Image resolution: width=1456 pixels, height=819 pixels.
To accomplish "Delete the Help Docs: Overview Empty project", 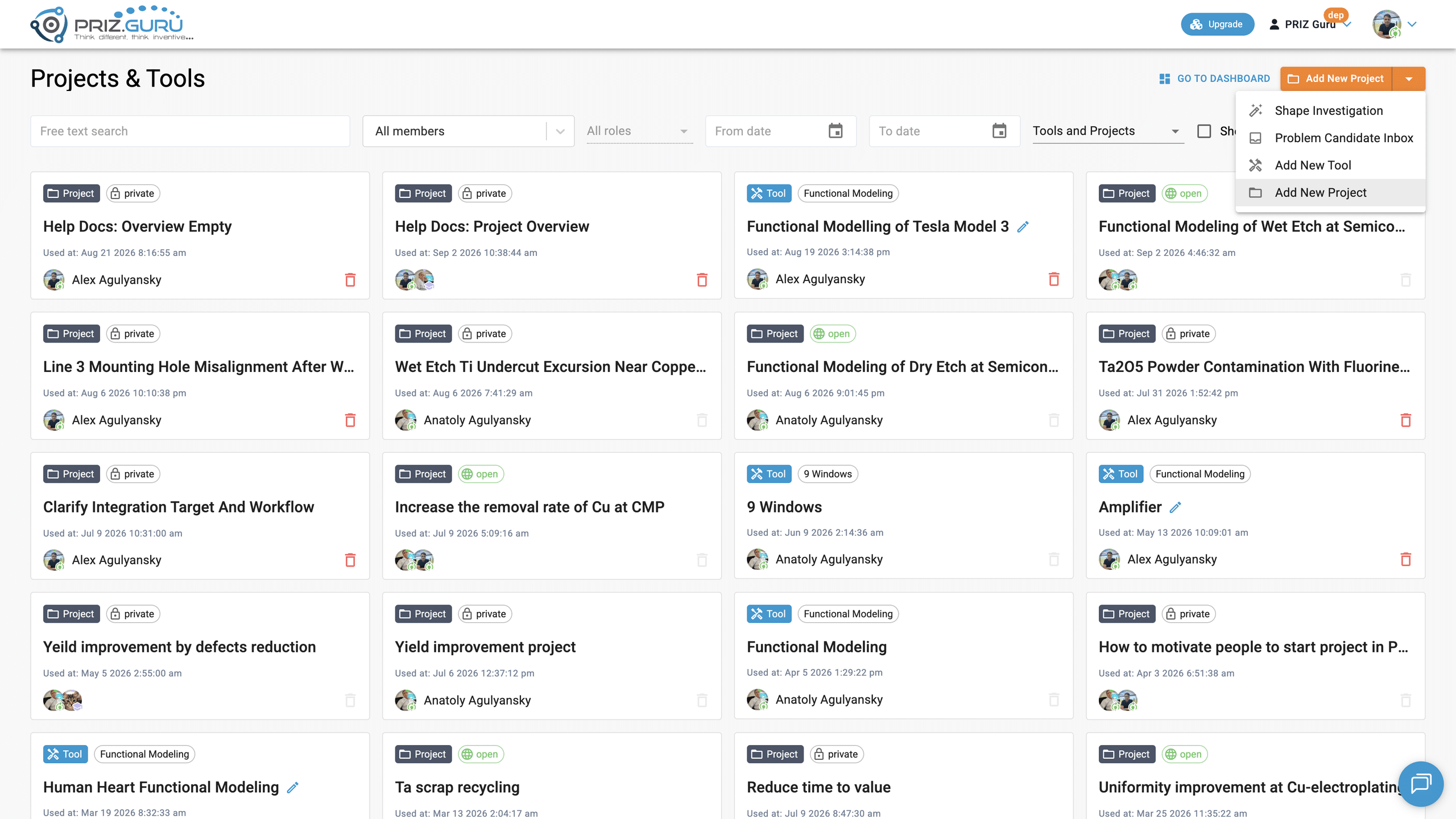I will pyautogui.click(x=350, y=280).
